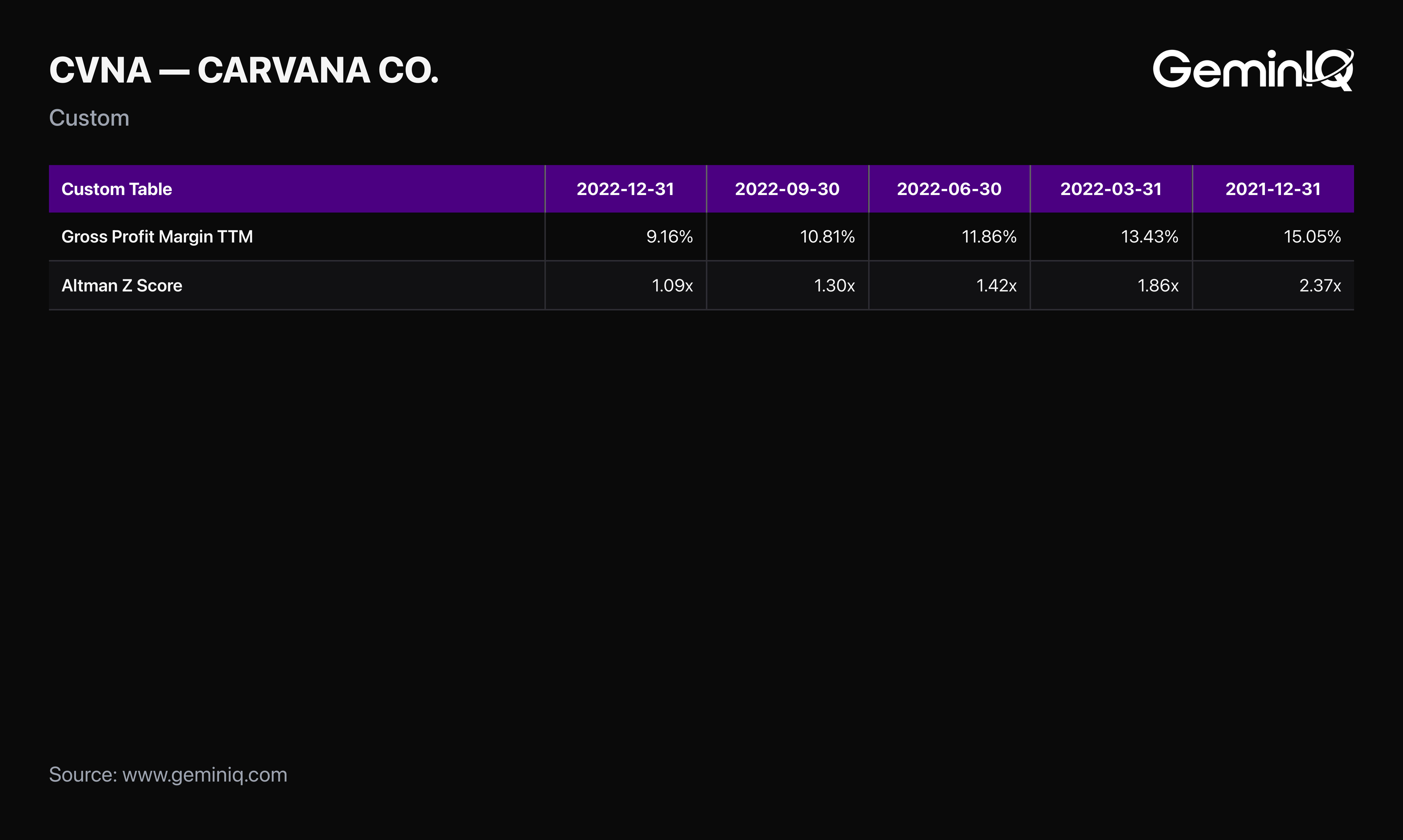Click the Altman Z Score row label
The height and width of the screenshot is (840, 1403).
click(122, 285)
